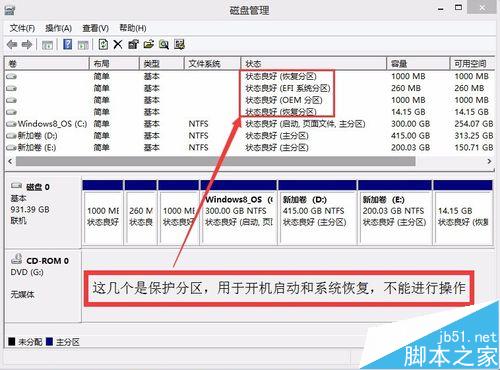The image size is (500, 370).
Task: Click the drive icon beside 新加卷 (E:) row
Action: click(11, 148)
